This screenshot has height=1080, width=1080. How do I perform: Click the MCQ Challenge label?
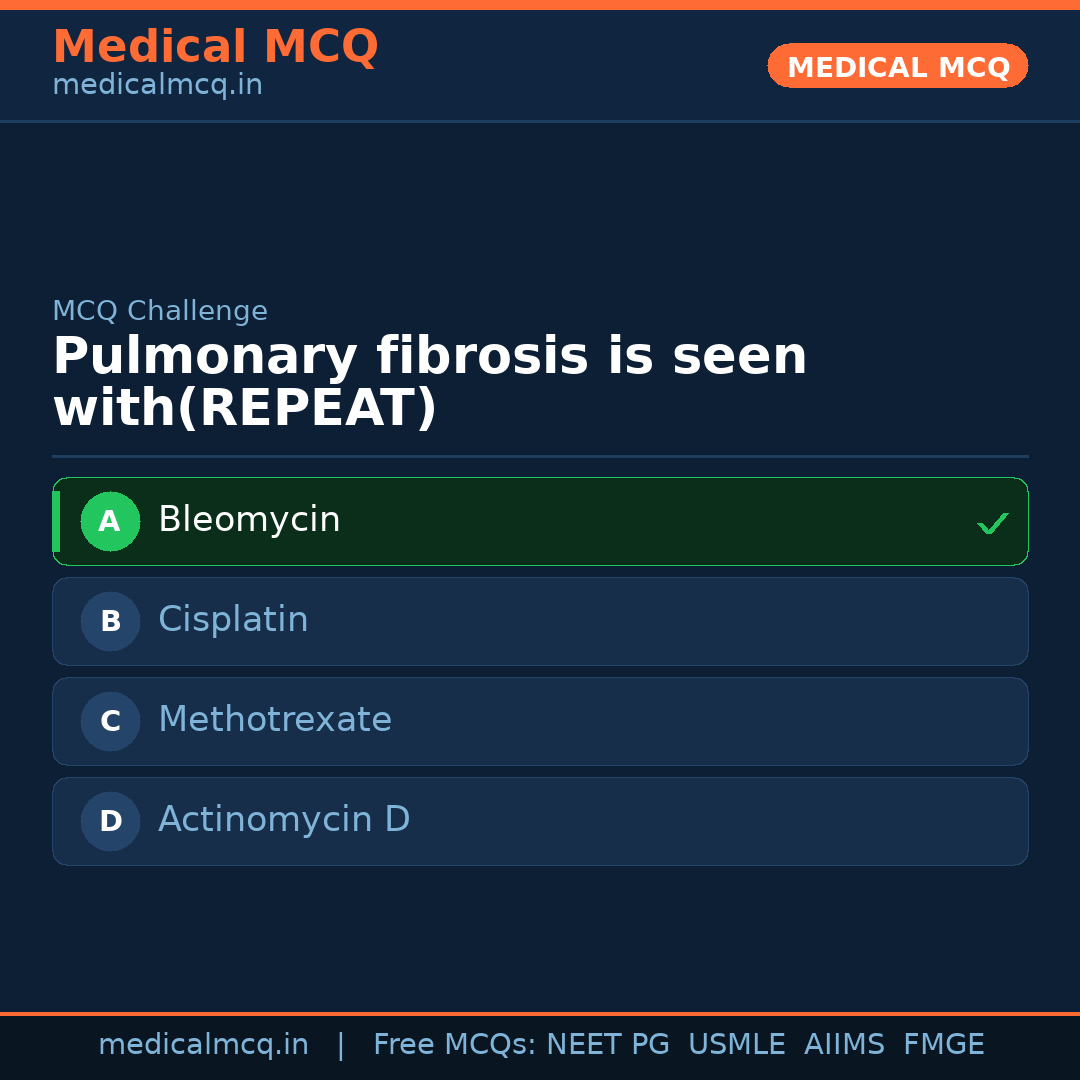160,311
